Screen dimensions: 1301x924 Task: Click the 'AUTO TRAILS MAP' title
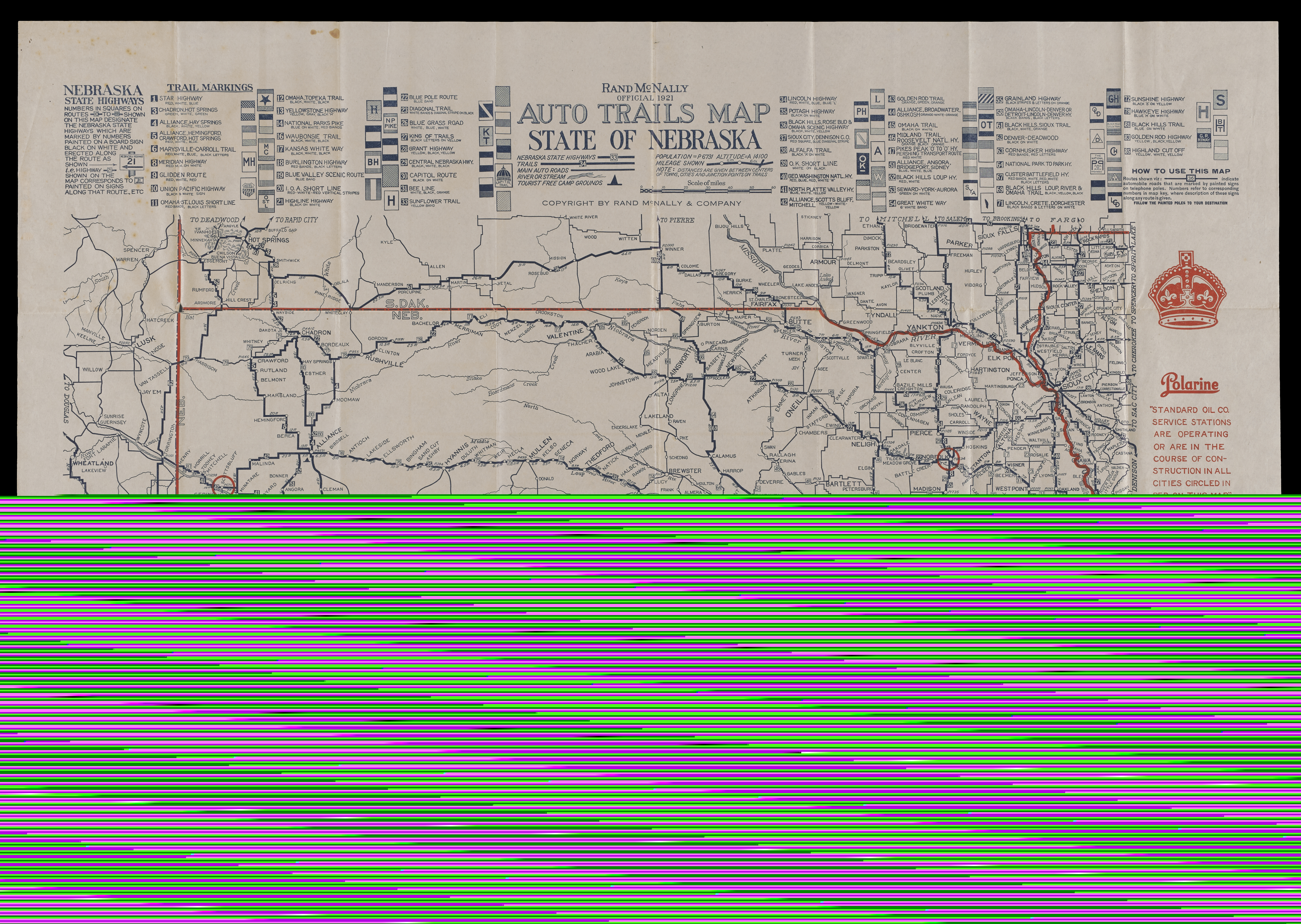644,113
